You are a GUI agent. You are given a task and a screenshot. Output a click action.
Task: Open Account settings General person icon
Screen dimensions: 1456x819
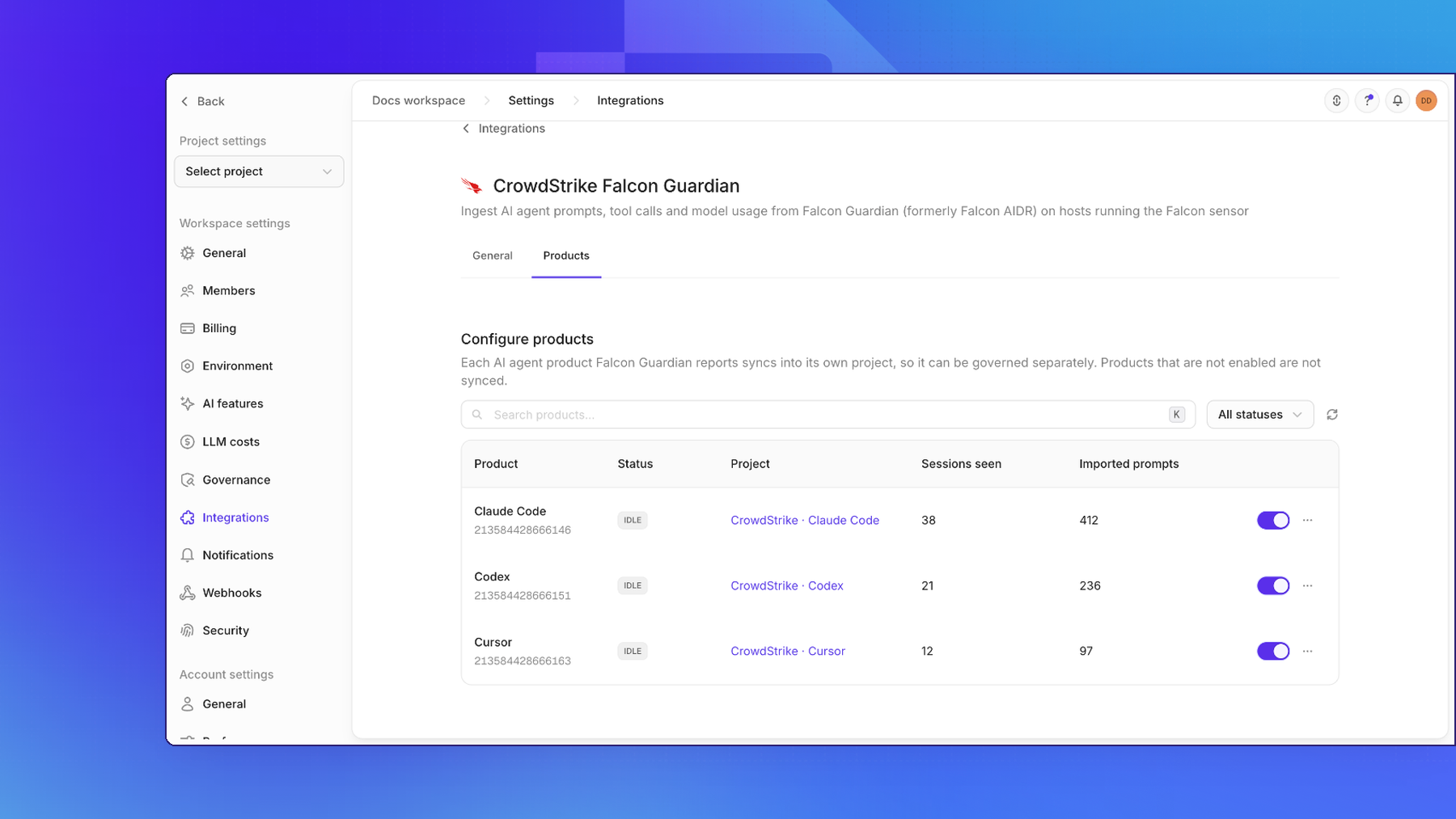coord(188,704)
